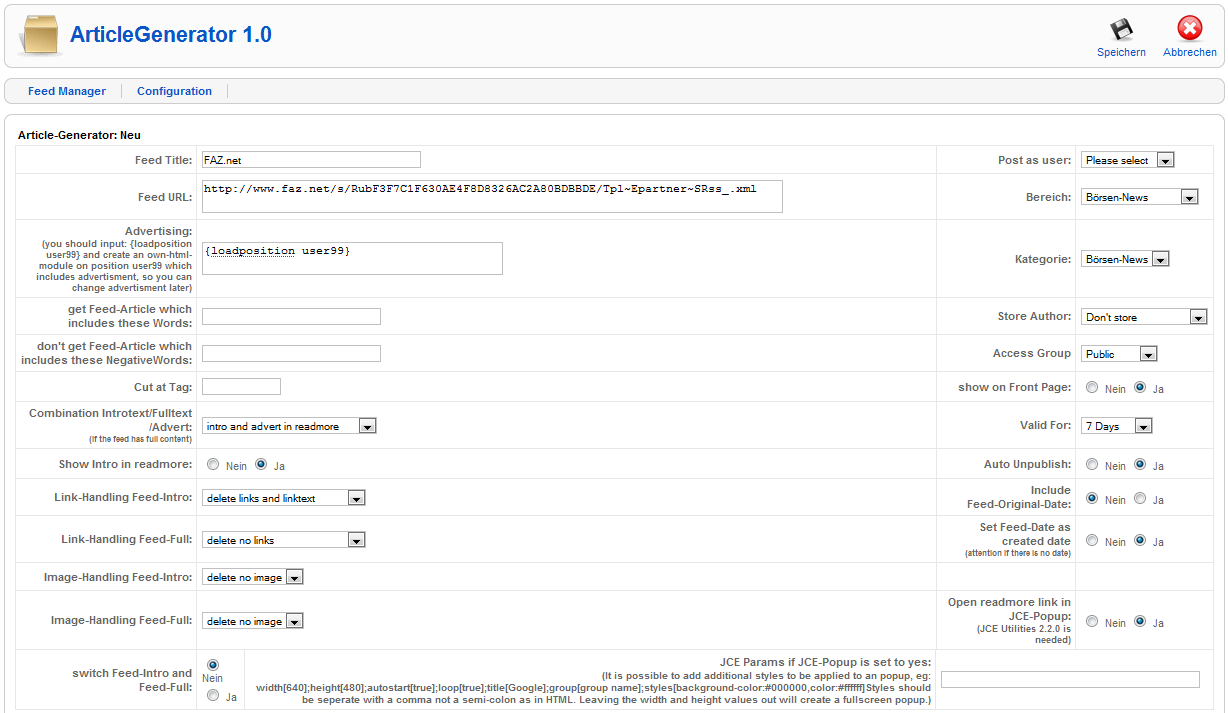Click the Speichern floppy disk icon
Screen dimensions: 1228x713
coord(1121,29)
